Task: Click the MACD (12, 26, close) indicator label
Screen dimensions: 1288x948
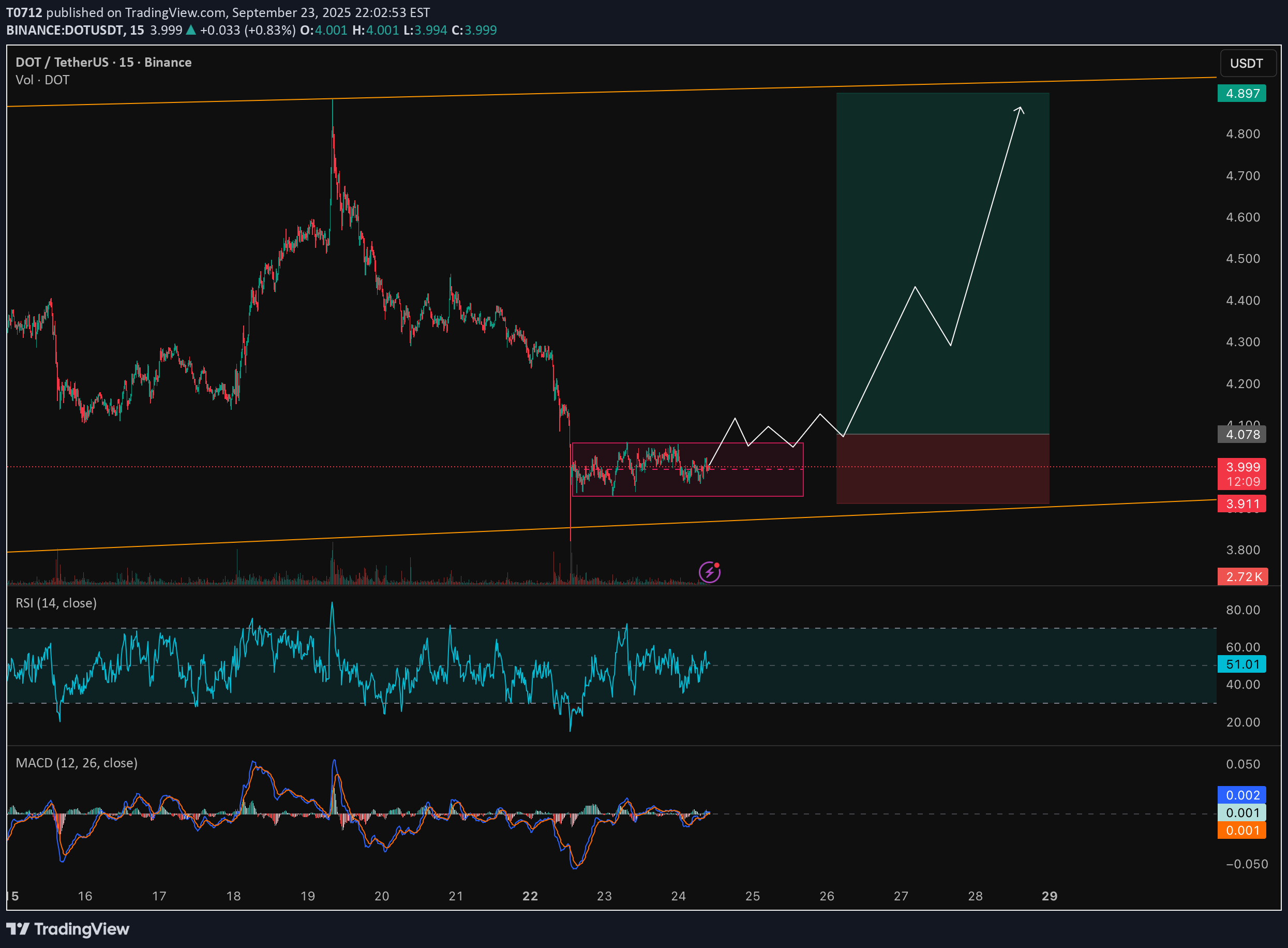Action: [x=76, y=763]
